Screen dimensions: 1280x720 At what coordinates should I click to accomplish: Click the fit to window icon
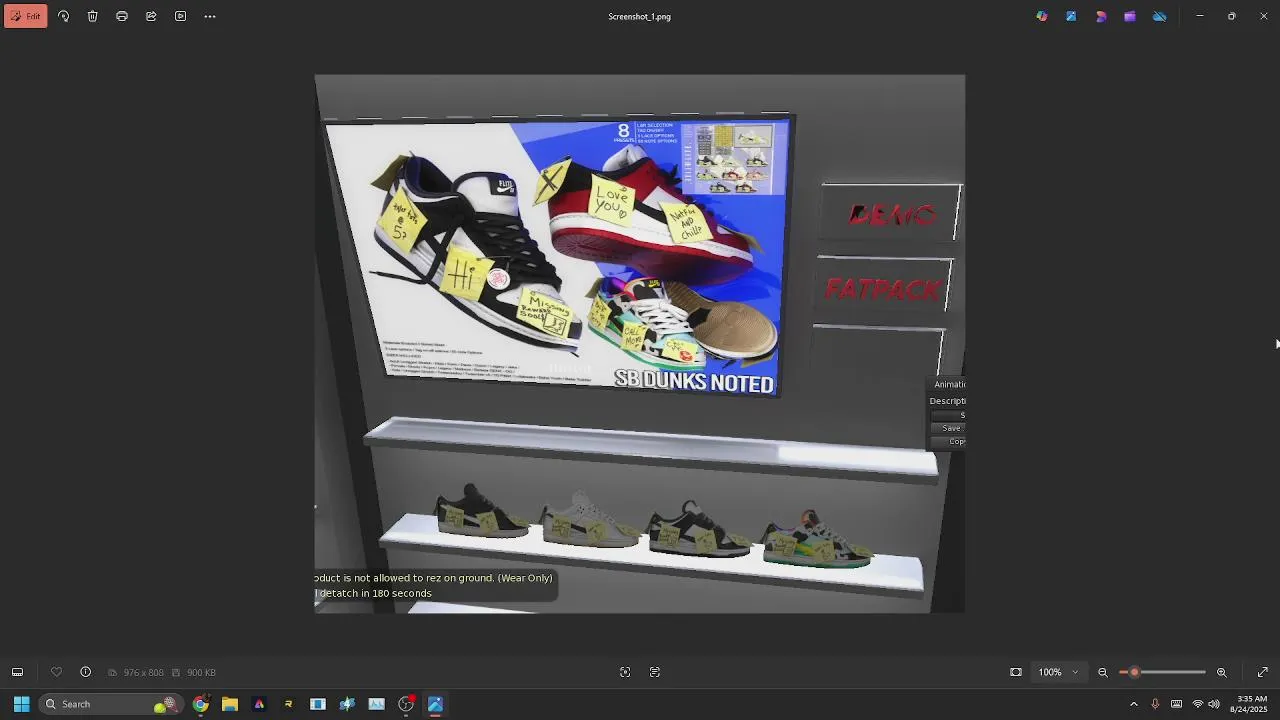coord(1016,672)
